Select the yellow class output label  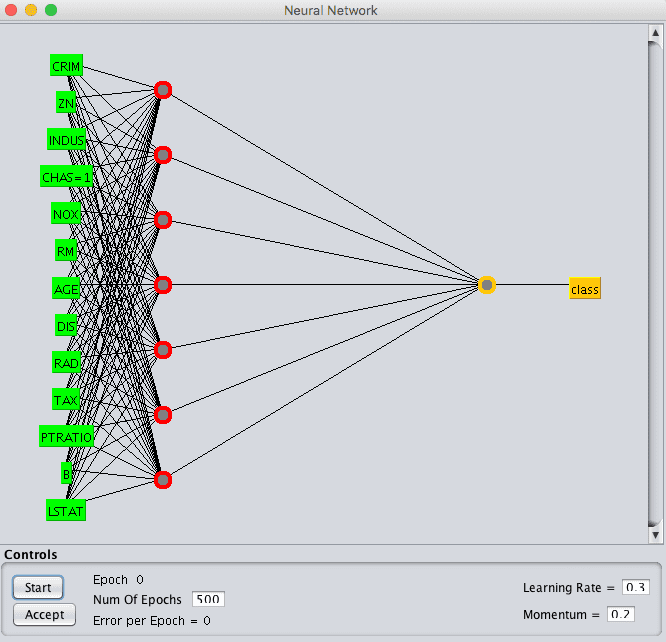(x=585, y=288)
